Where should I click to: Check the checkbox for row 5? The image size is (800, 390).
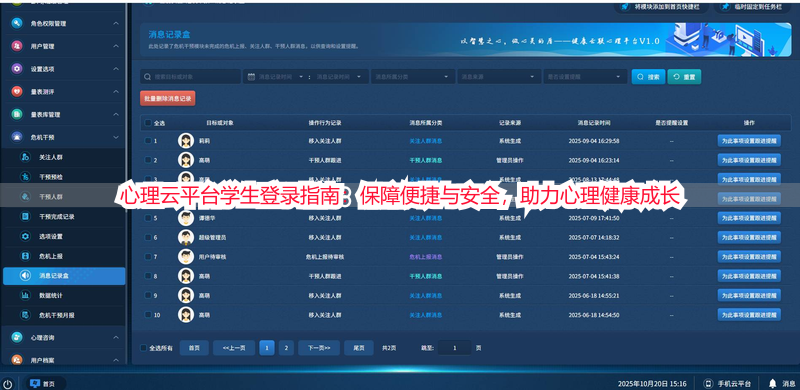coord(148,218)
